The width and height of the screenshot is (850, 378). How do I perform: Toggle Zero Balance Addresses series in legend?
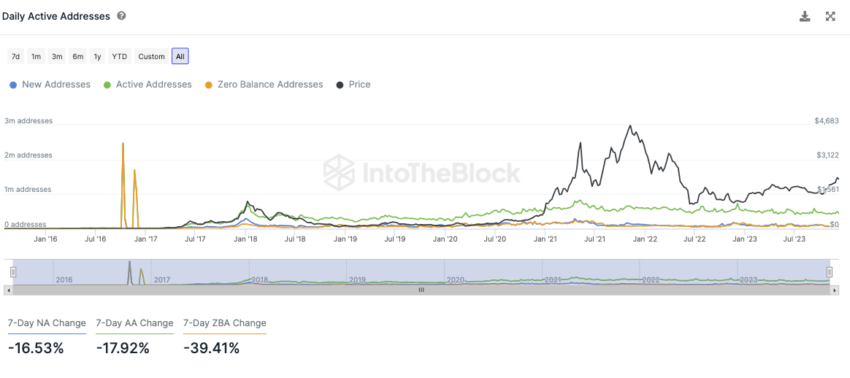[x=264, y=85]
